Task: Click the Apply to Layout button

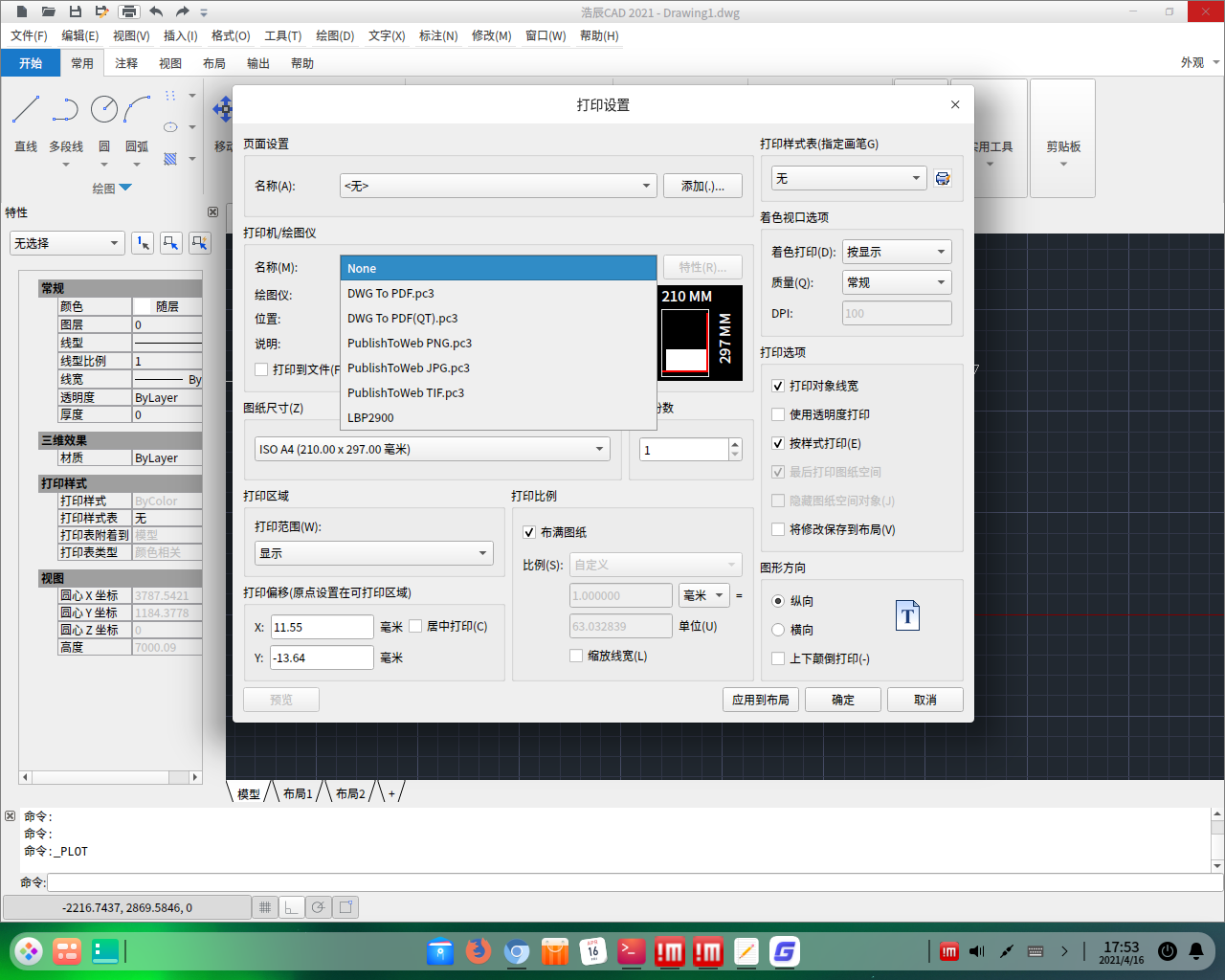Action: (x=760, y=700)
